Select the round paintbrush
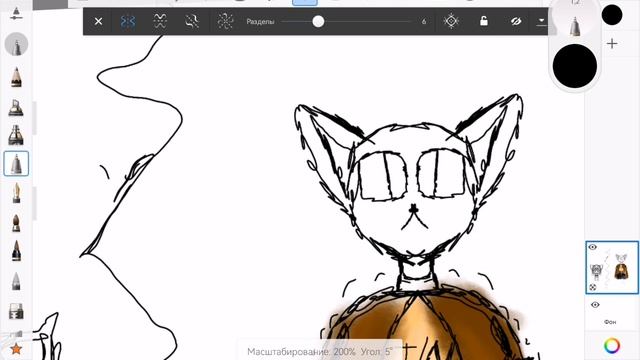 (x=16, y=223)
